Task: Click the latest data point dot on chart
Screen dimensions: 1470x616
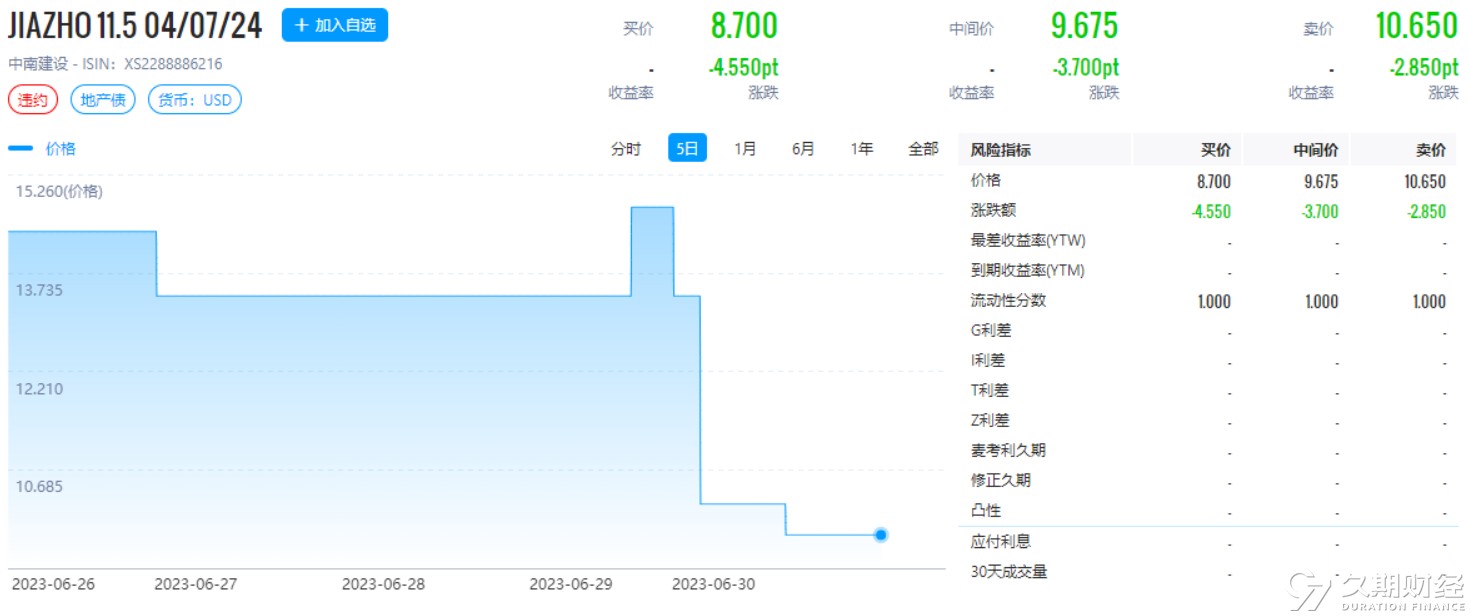Action: 880,535
